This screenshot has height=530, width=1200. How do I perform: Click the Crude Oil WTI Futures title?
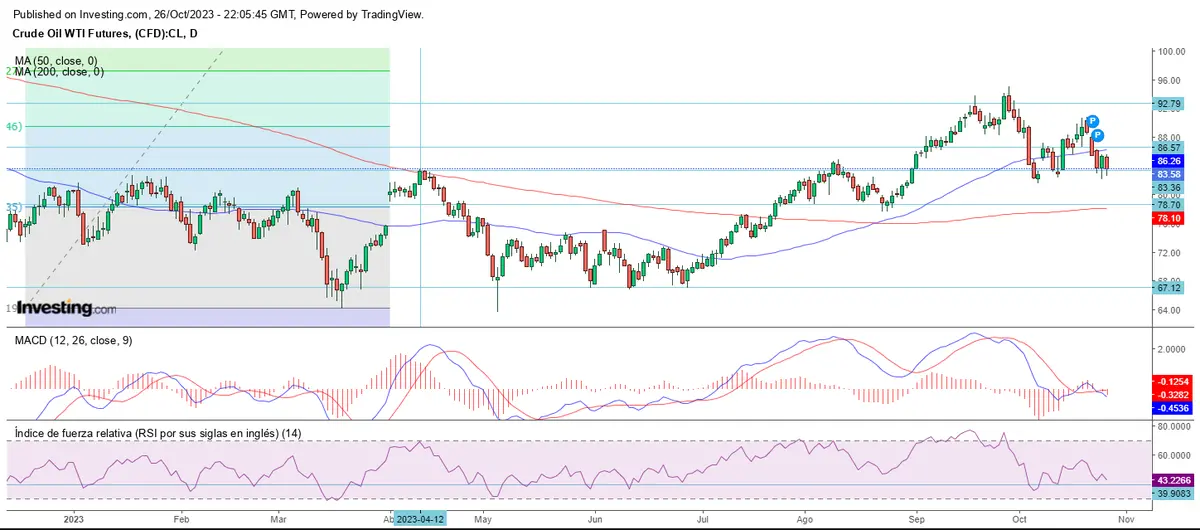tap(104, 34)
